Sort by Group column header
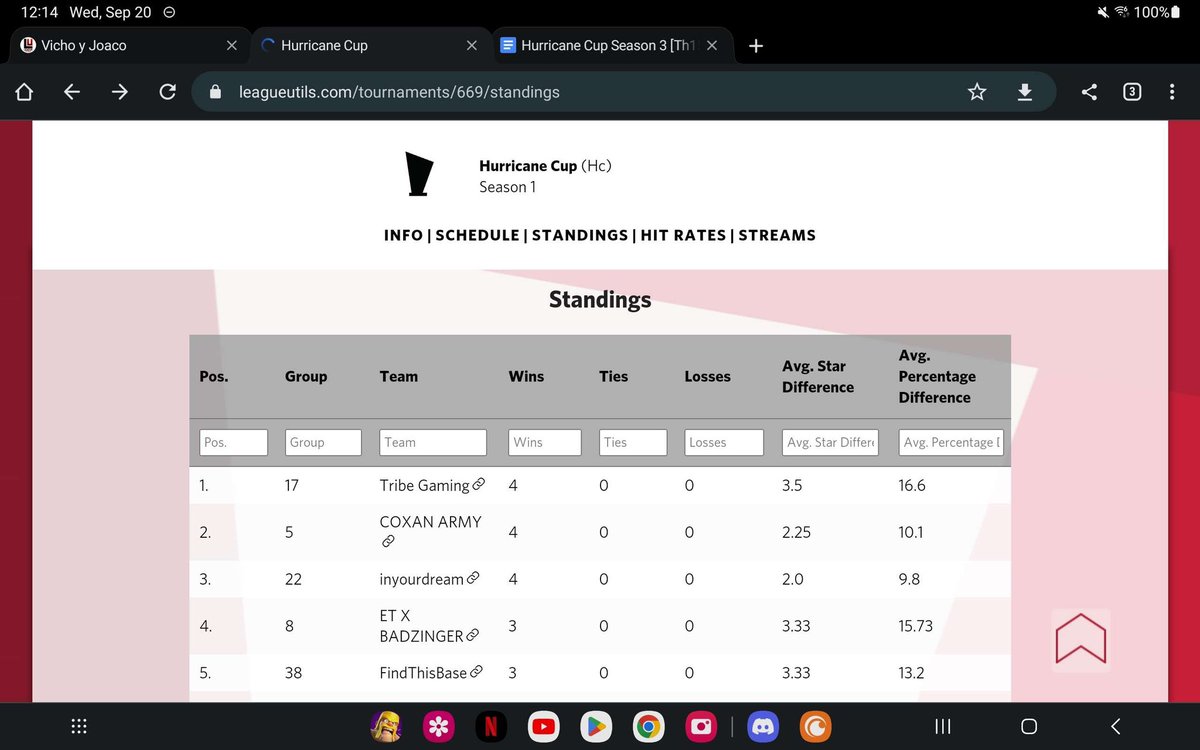The width and height of the screenshot is (1200, 750). [x=306, y=376]
